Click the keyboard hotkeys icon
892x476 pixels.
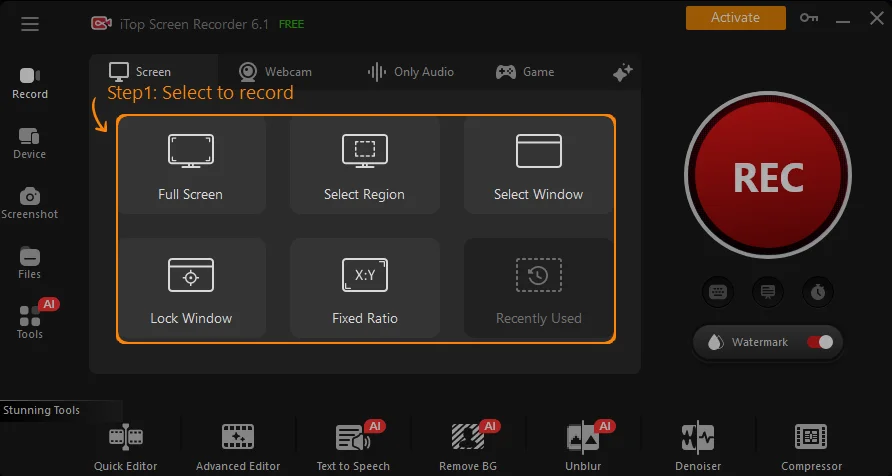pyautogui.click(x=718, y=292)
